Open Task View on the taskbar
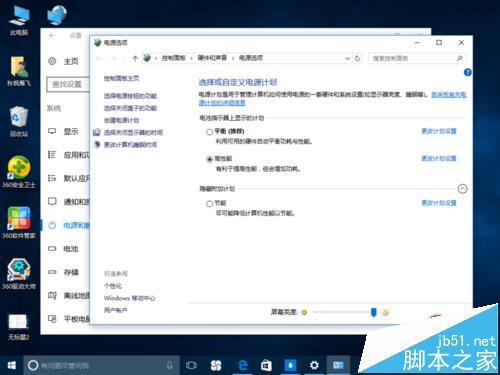500x375 pixels. (191, 365)
